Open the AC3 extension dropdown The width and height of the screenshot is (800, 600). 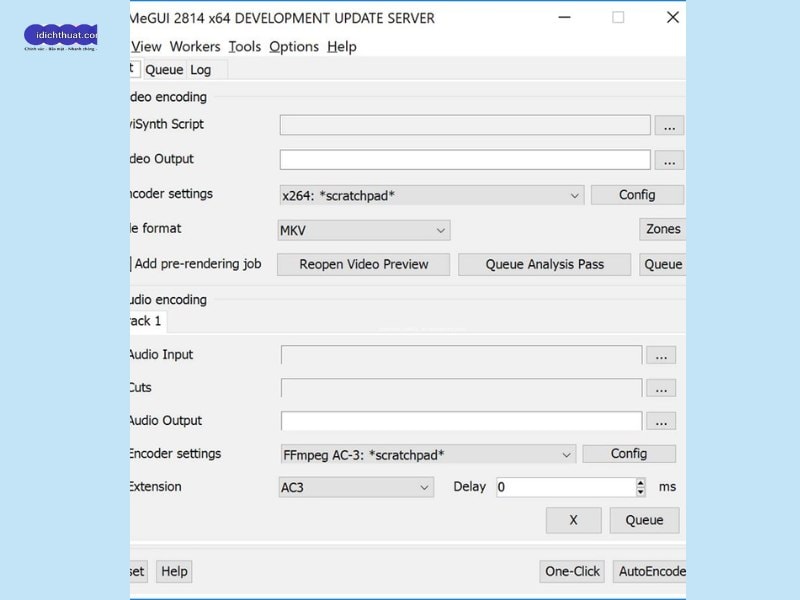[x=424, y=488]
